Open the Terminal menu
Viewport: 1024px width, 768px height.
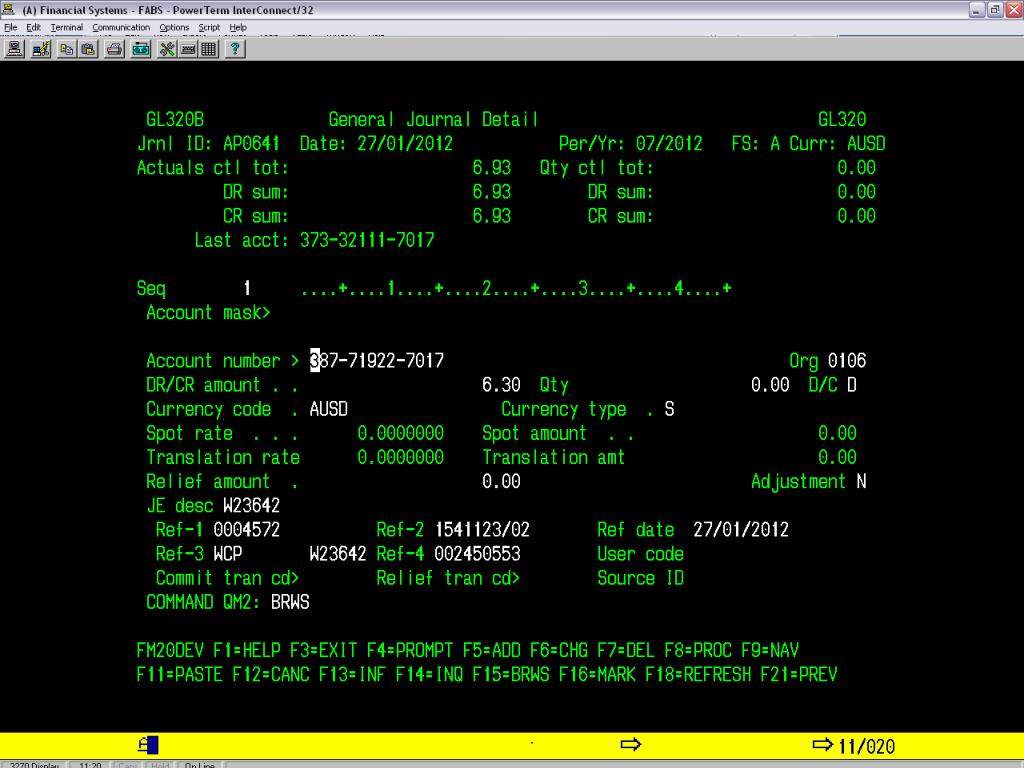(x=67, y=27)
